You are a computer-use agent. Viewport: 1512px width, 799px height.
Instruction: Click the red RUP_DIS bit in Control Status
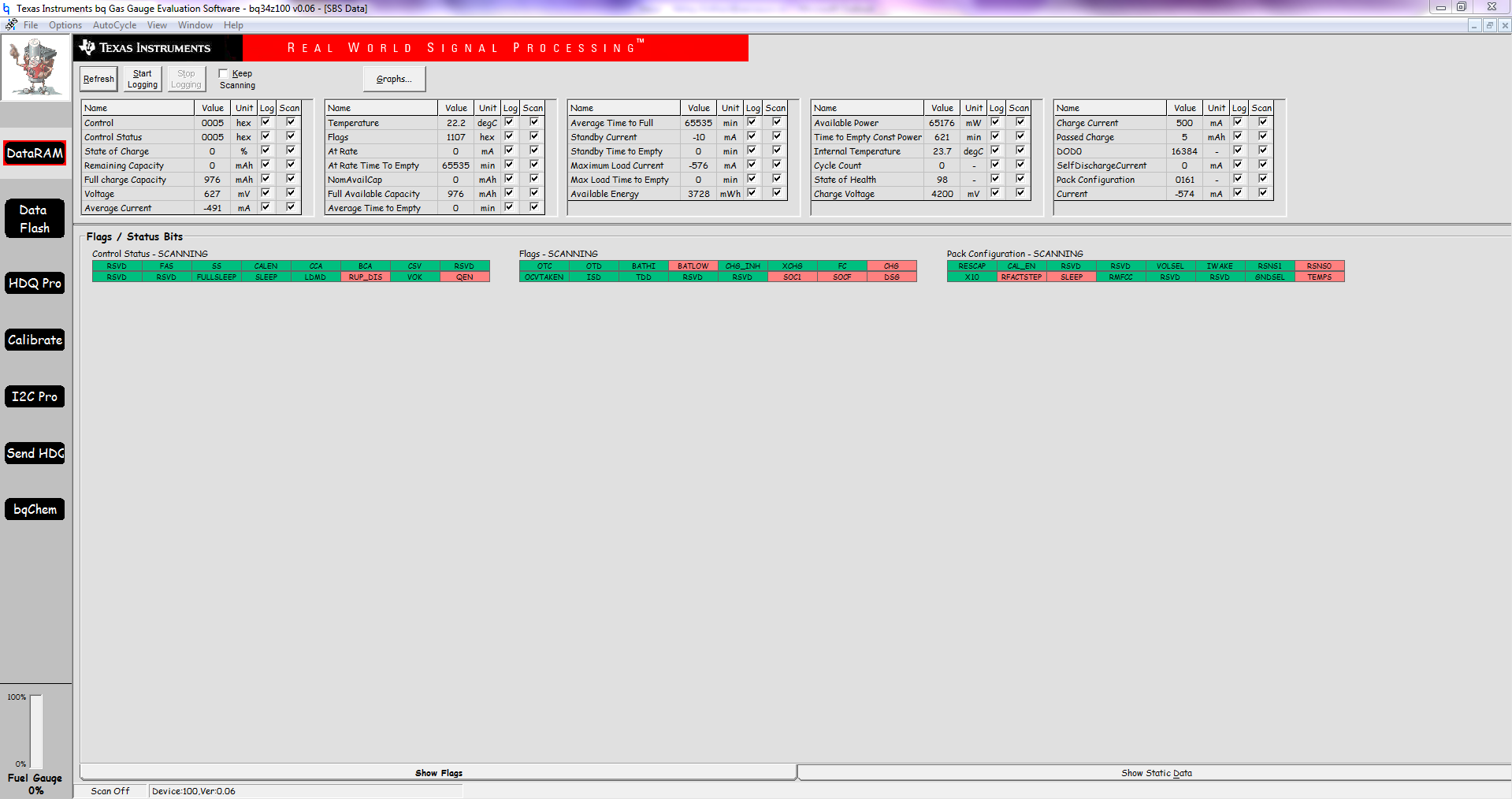pyautogui.click(x=366, y=277)
